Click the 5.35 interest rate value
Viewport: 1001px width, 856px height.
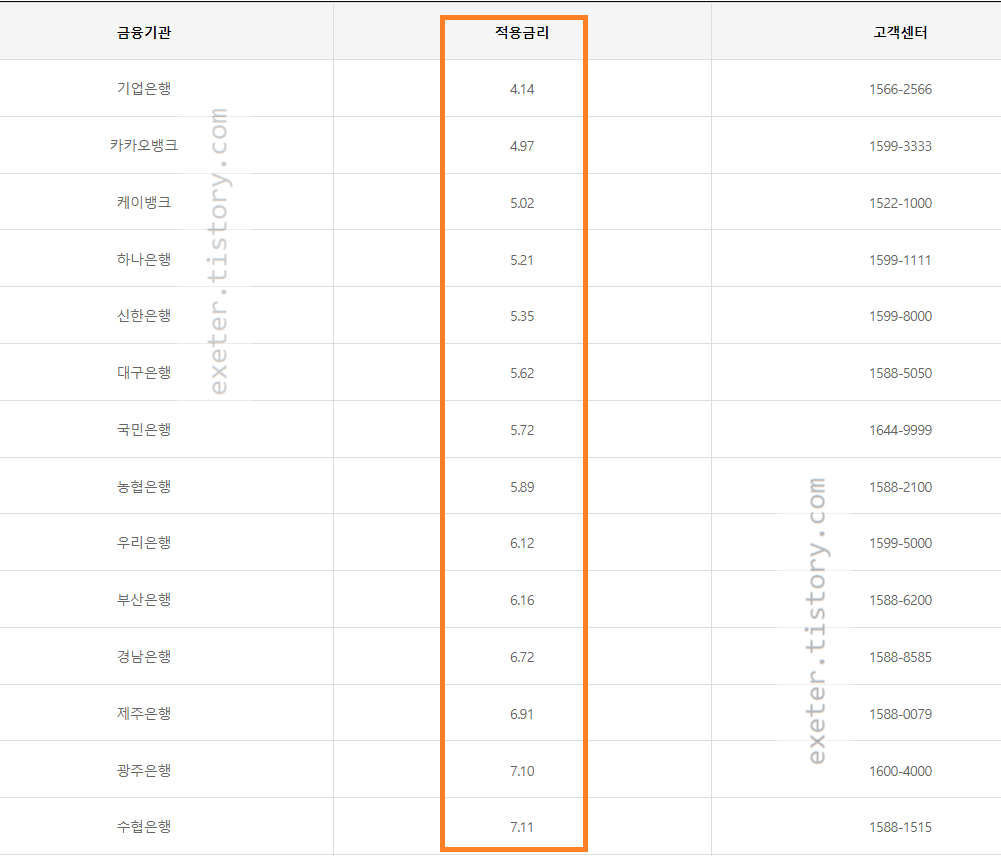522,316
